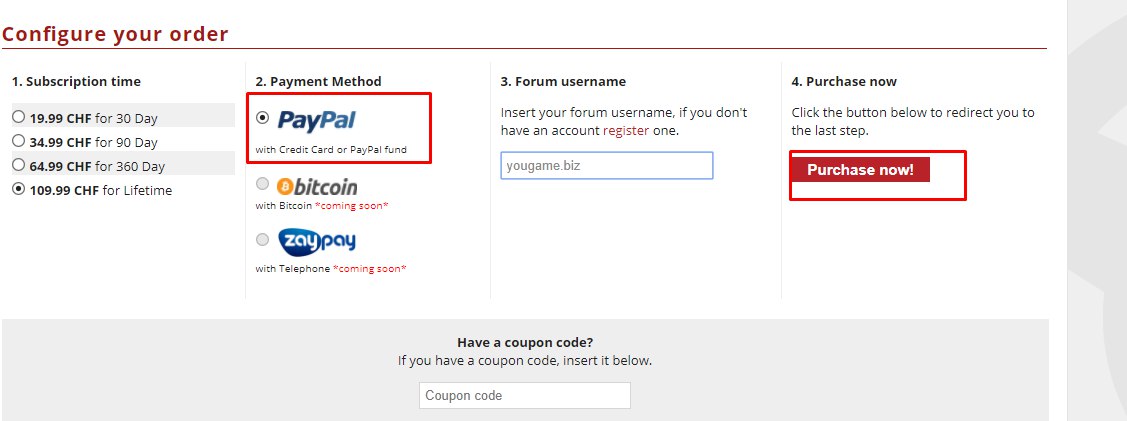
Task: Click the Coupon code input box
Action: pos(524,395)
